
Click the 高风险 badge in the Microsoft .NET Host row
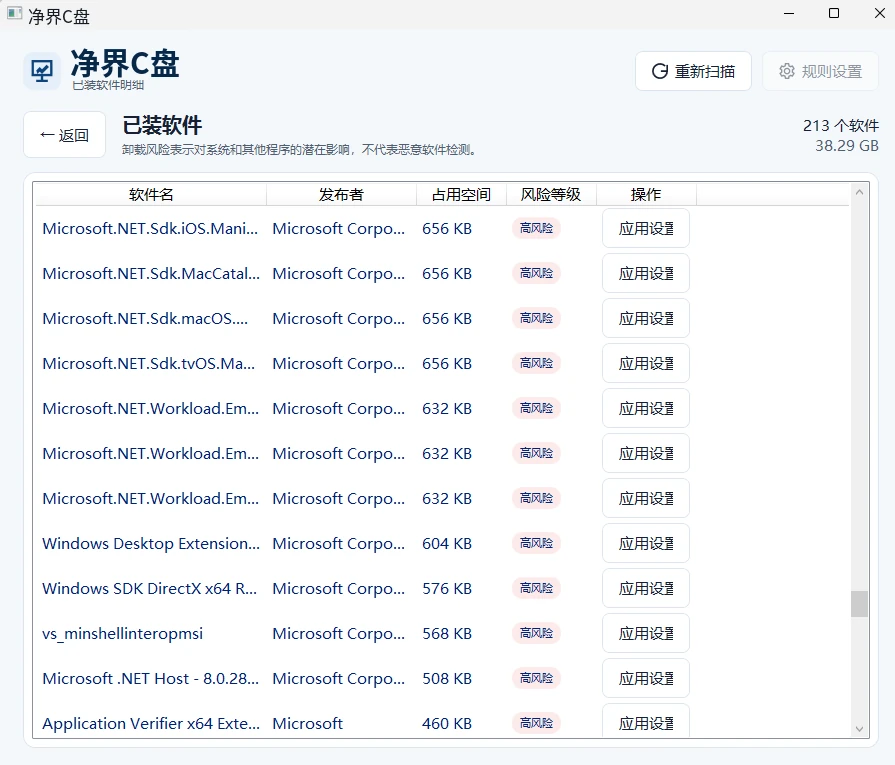pyautogui.click(x=537, y=678)
